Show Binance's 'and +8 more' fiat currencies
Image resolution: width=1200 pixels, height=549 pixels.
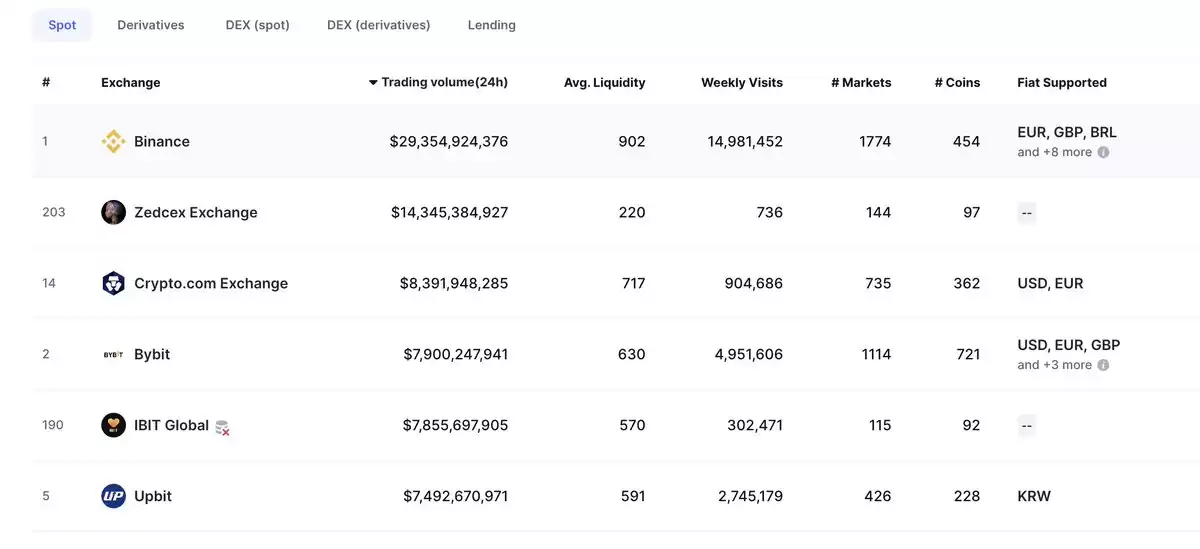coord(1055,152)
